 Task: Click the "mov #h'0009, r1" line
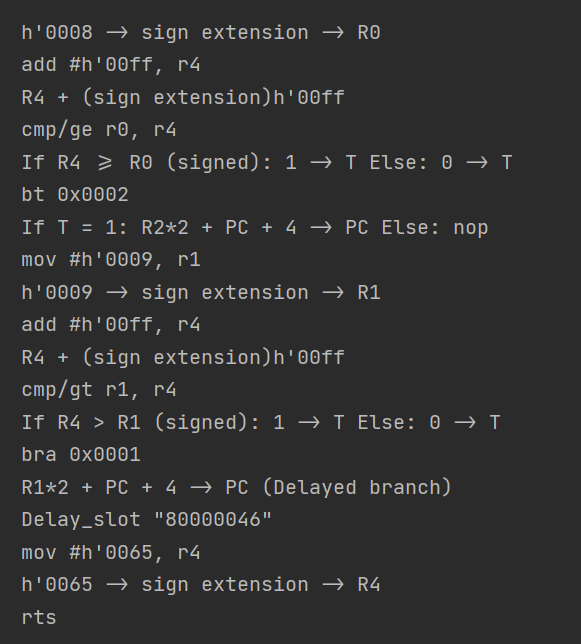tap(111, 260)
